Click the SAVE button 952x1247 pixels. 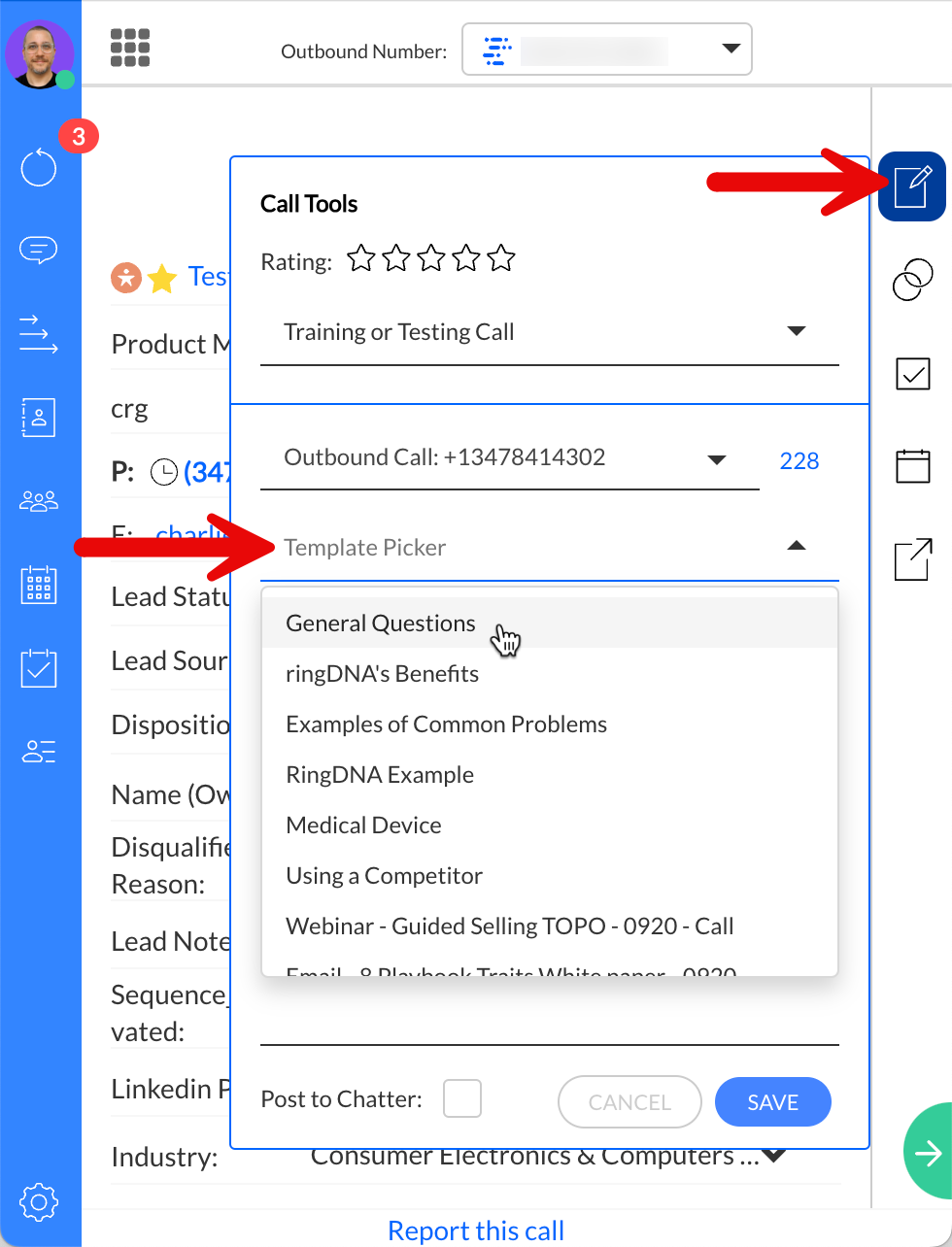coord(772,1102)
